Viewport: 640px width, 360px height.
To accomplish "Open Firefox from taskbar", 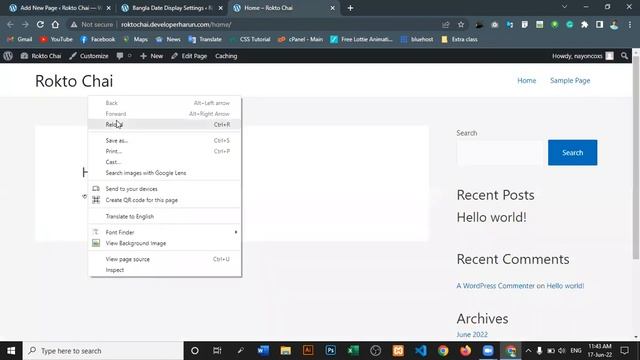I will (466, 351).
